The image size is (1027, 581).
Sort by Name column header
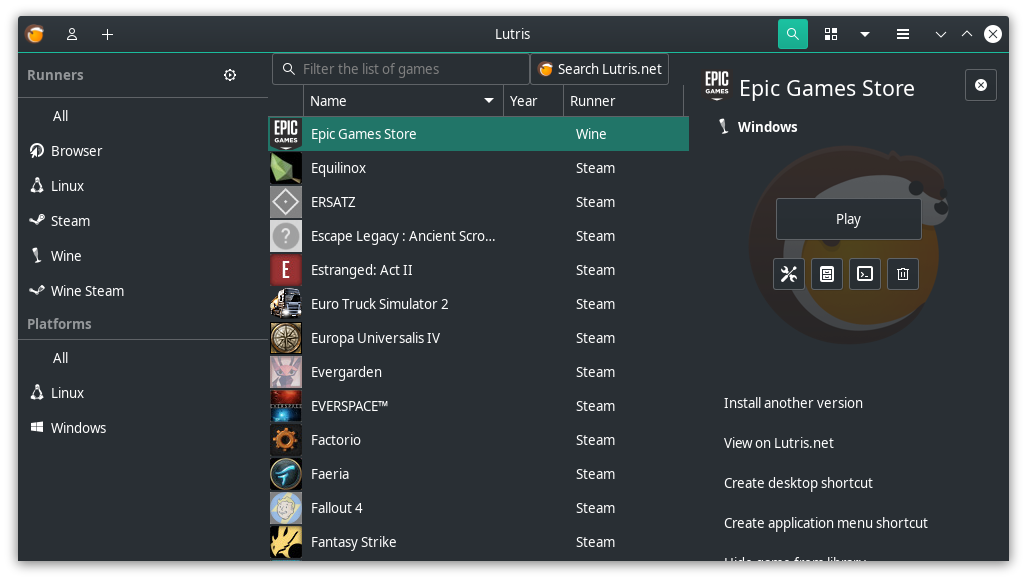tap(403, 101)
